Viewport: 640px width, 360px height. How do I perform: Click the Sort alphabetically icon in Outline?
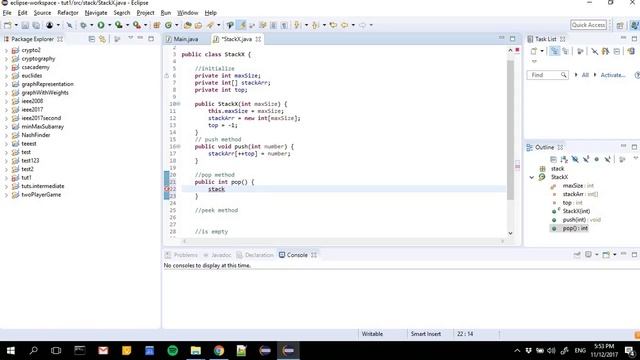point(564,159)
